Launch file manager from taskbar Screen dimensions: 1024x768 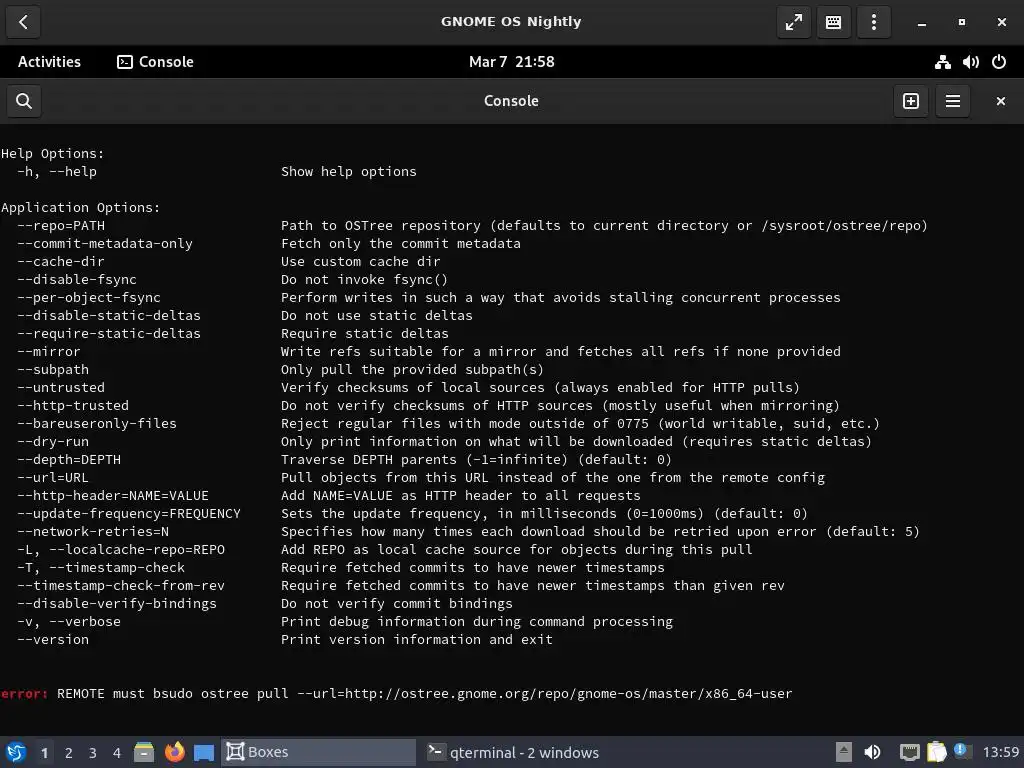[x=144, y=752]
